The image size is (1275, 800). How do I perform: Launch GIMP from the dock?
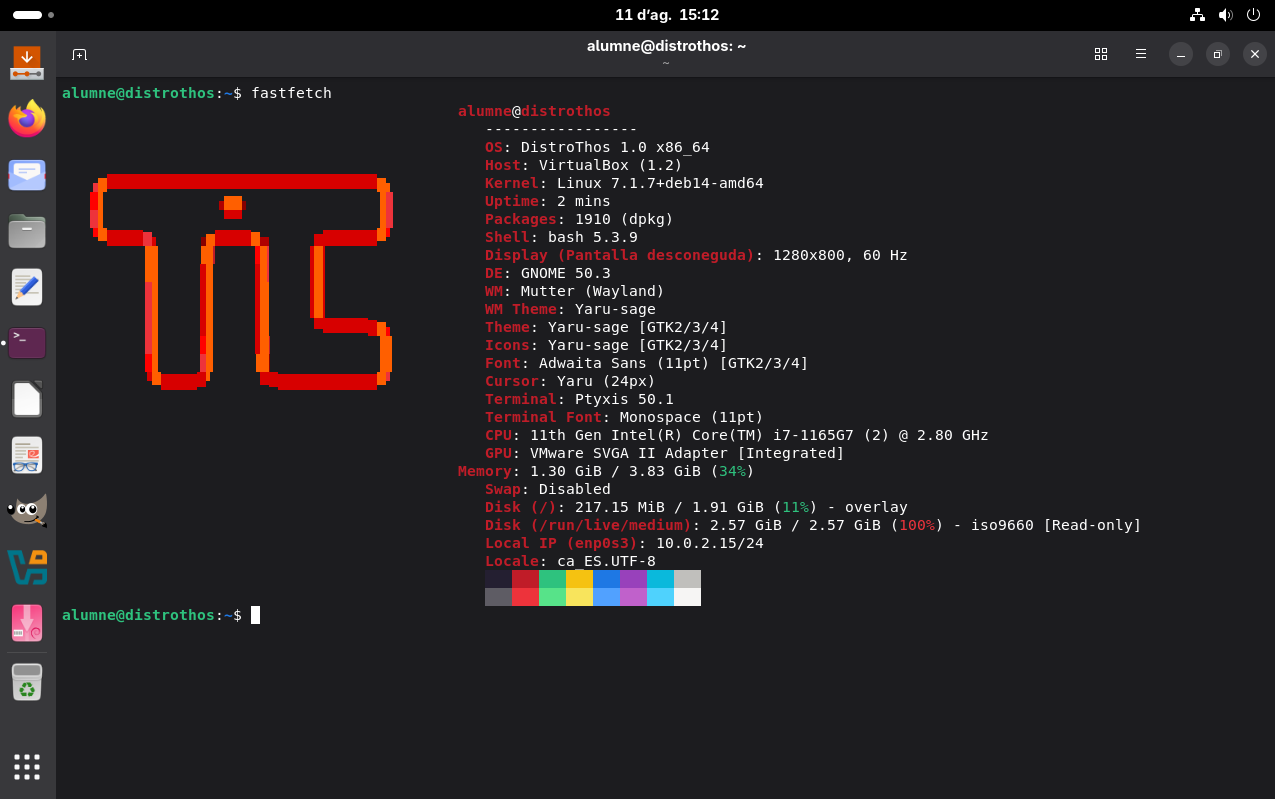[27, 510]
